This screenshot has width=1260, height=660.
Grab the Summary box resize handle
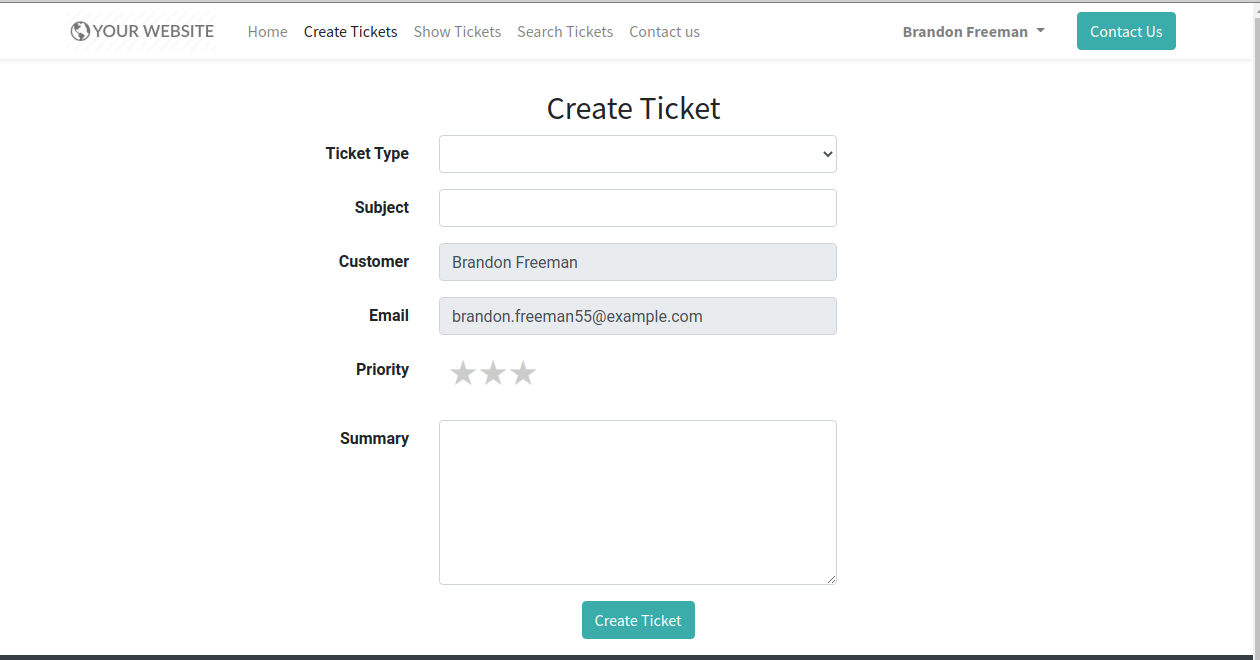[830, 578]
